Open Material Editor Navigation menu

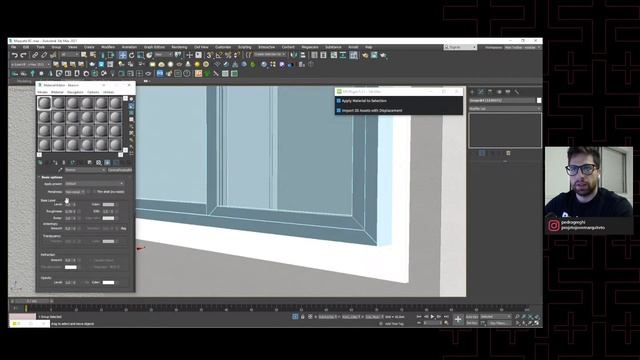pyautogui.click(x=75, y=92)
